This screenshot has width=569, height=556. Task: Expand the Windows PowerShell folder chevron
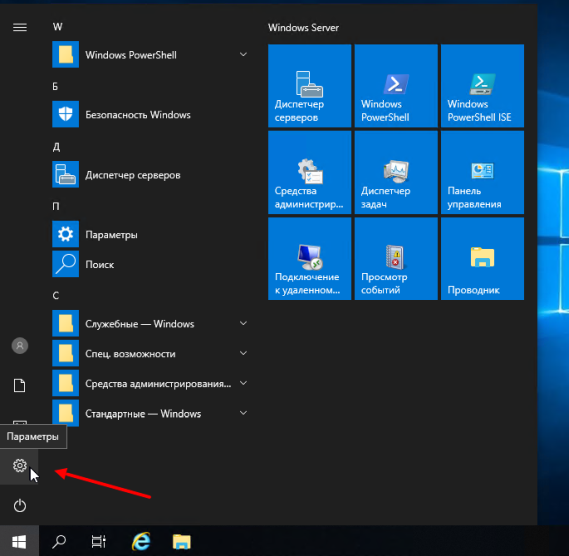[x=243, y=54]
